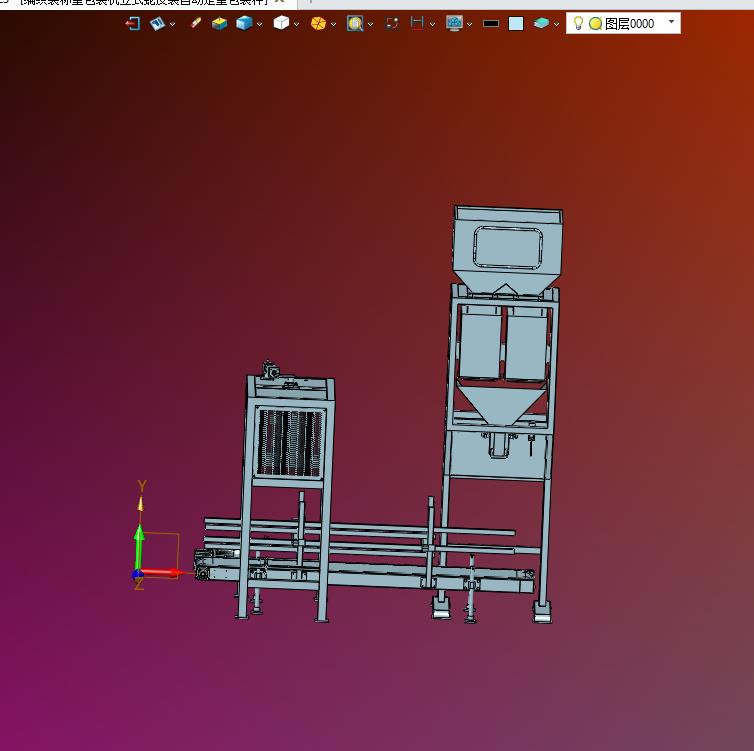The width and height of the screenshot is (754, 751).
Task: Expand the white cube display dropdown
Action: [296, 24]
